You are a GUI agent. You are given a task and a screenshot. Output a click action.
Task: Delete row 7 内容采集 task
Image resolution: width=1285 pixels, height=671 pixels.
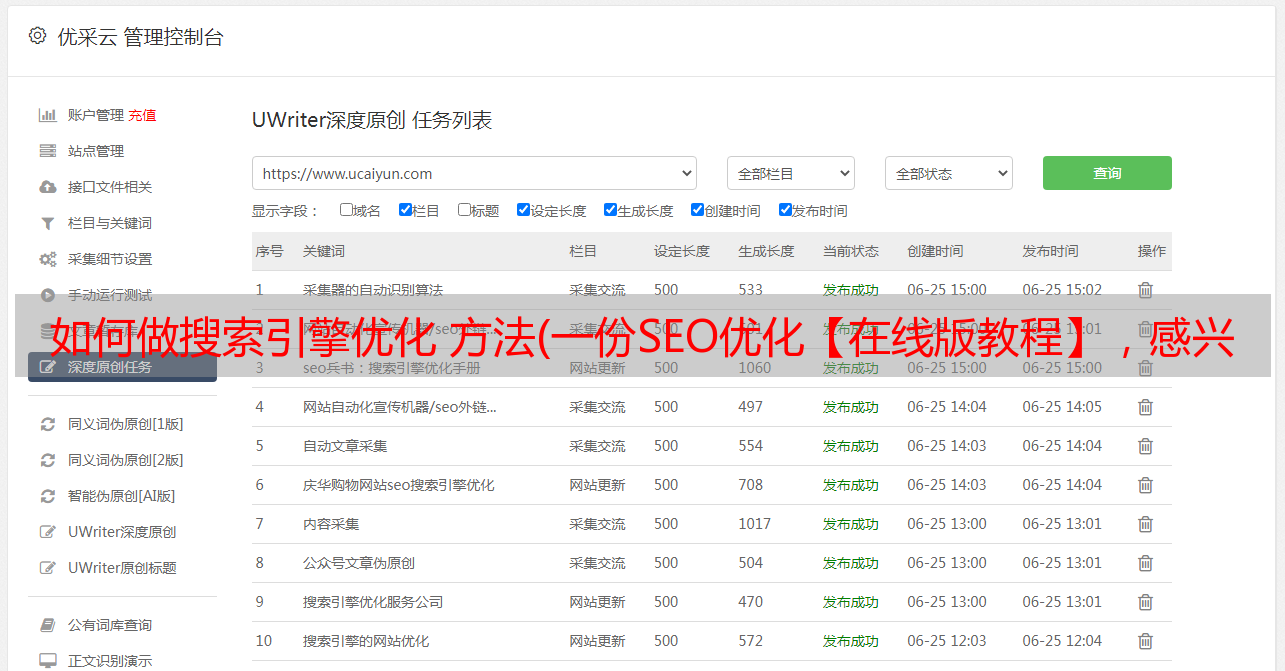click(x=1145, y=524)
